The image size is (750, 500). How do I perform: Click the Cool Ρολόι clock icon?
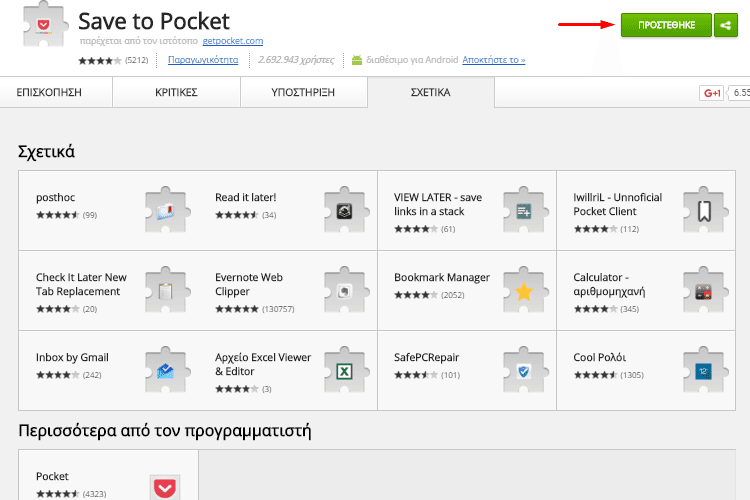(x=704, y=370)
